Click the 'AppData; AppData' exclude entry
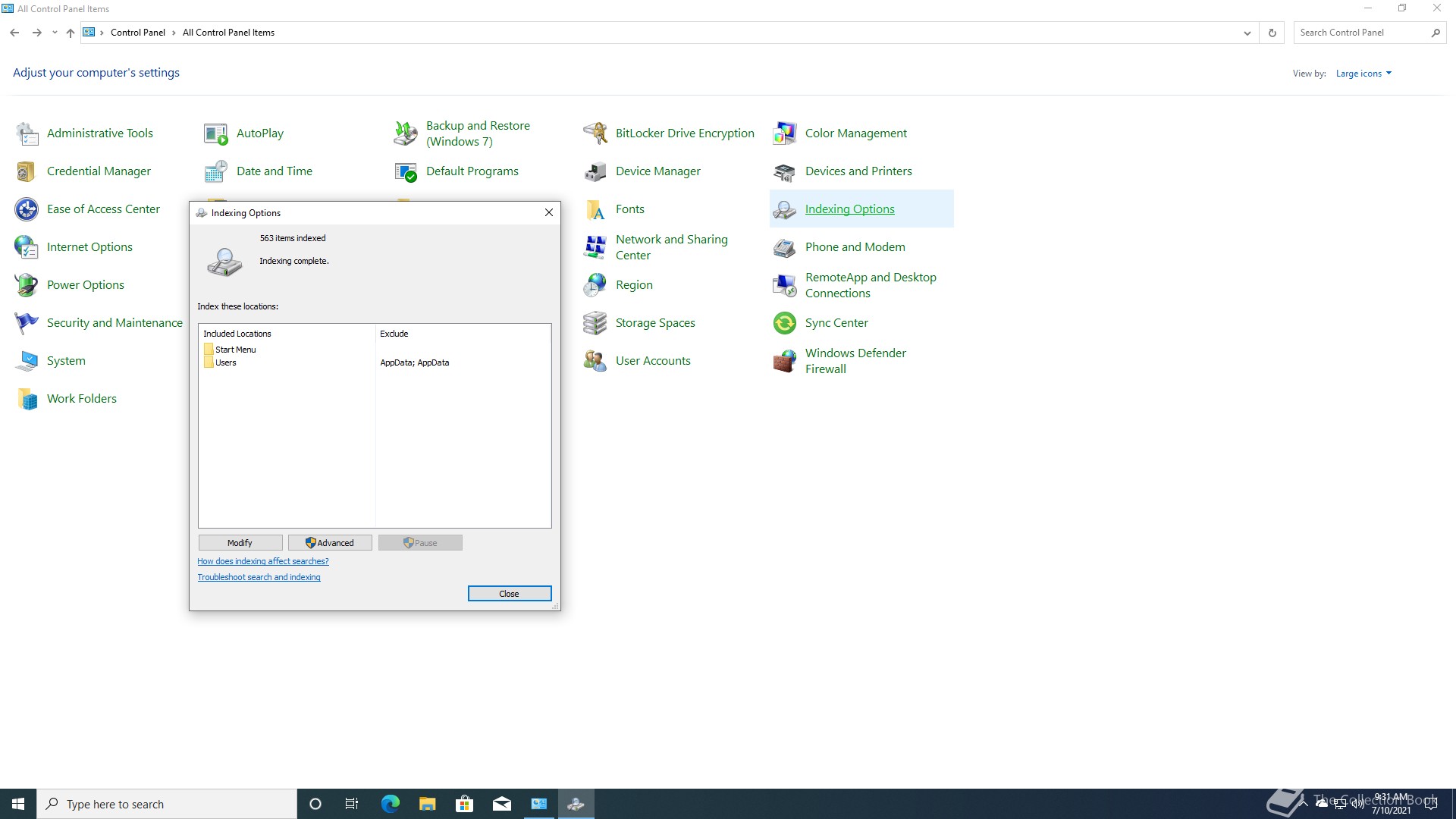The width and height of the screenshot is (1456, 819). pos(415,362)
